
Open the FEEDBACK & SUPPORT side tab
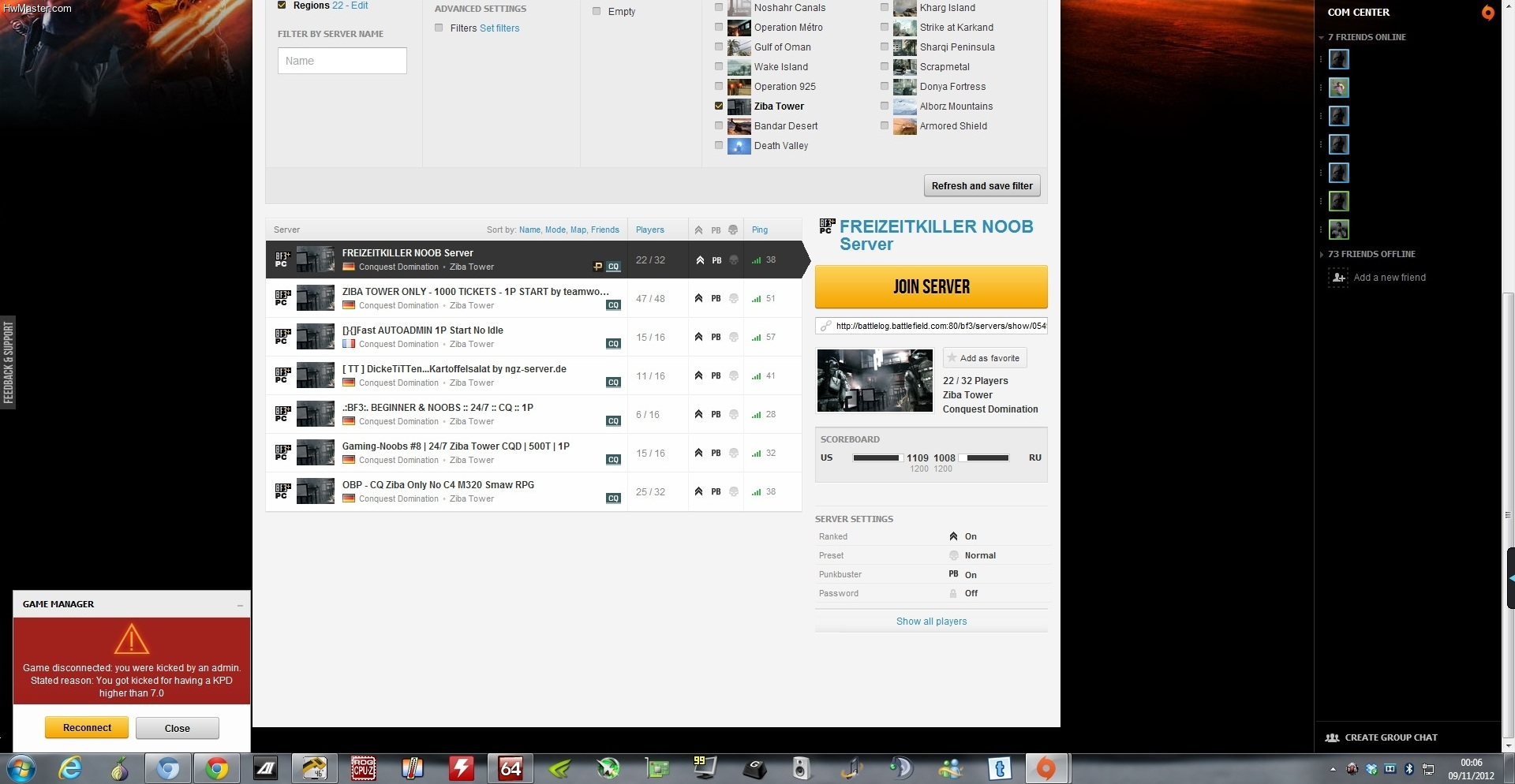tap(8, 363)
